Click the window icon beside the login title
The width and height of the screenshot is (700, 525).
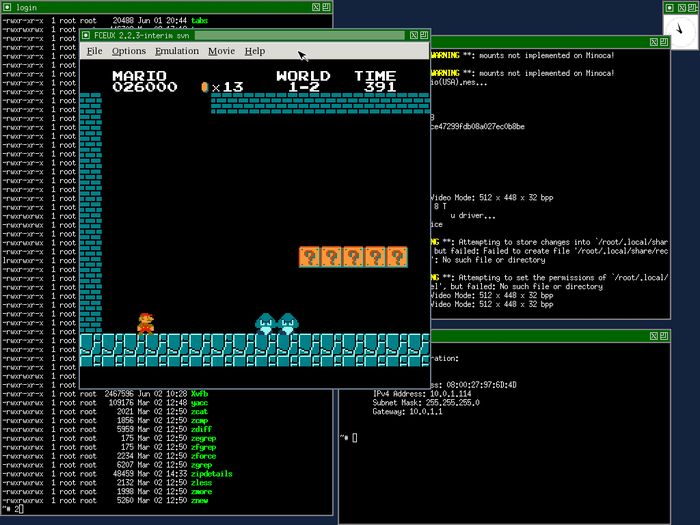[x=8, y=7]
